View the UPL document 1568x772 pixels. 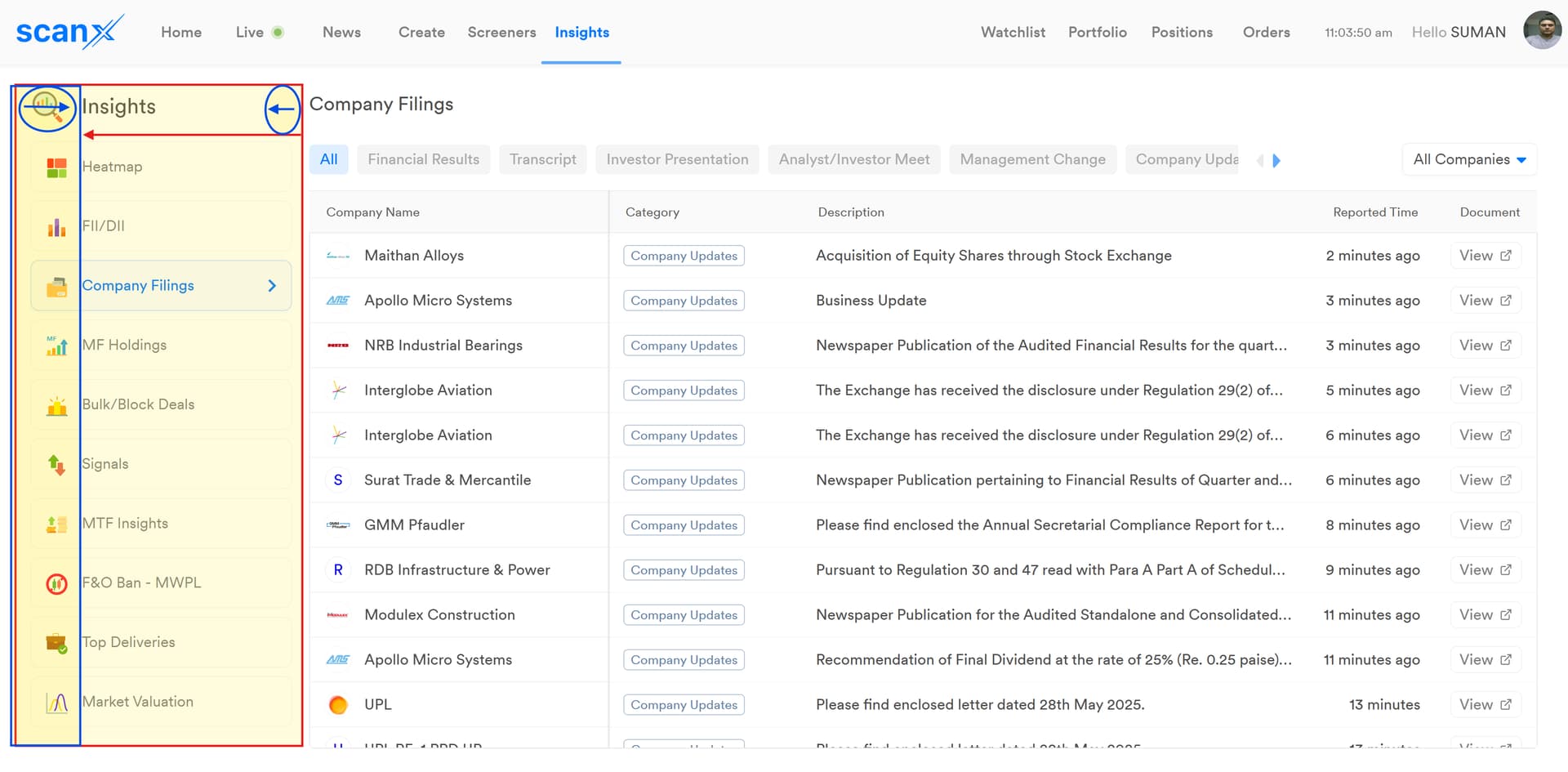coord(1486,705)
